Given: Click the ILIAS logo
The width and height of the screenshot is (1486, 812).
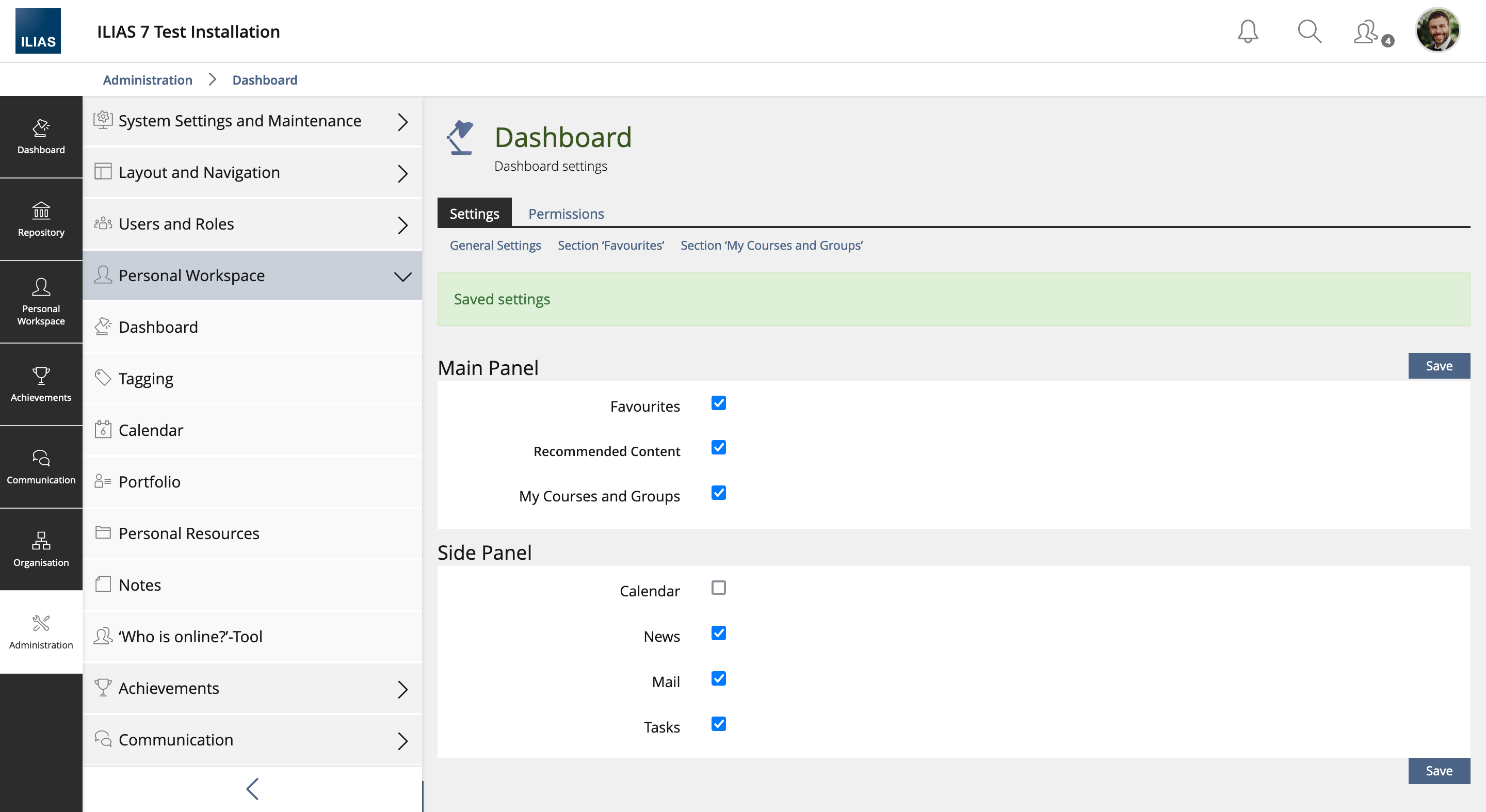Looking at the screenshot, I should point(38,31).
